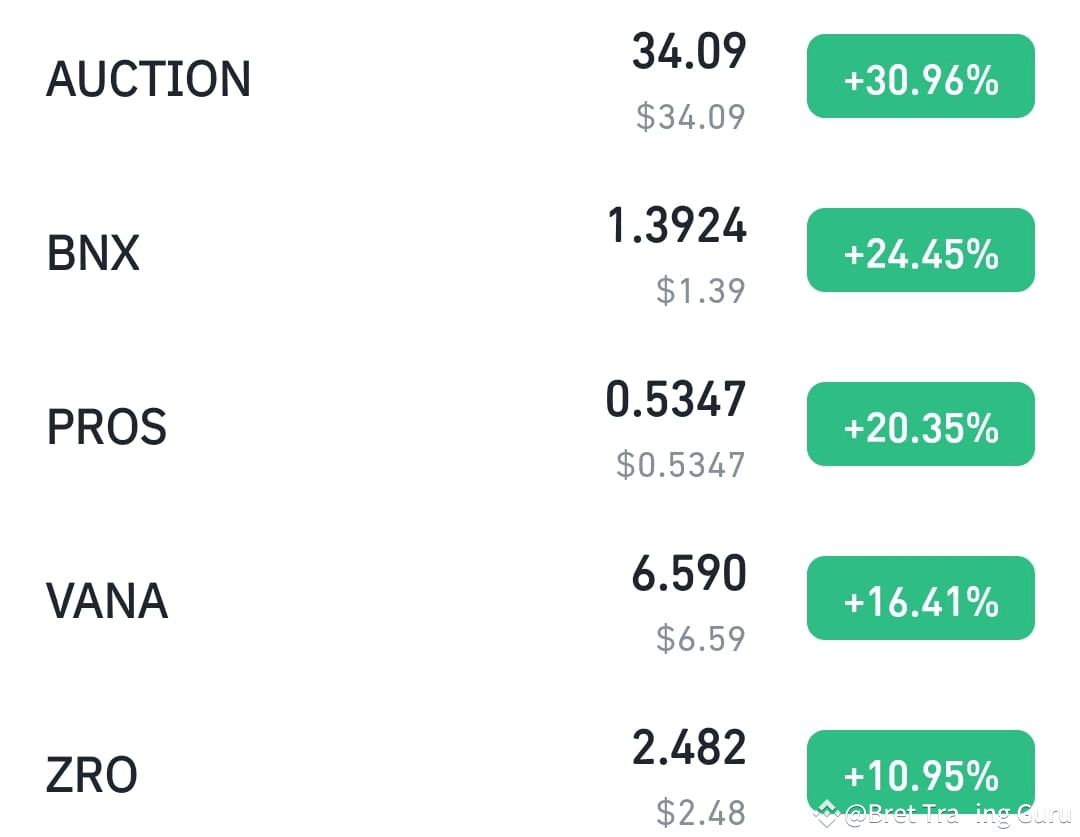Open the @Bret Trading Guru watermark link
The image size is (1080, 837).
[957, 814]
